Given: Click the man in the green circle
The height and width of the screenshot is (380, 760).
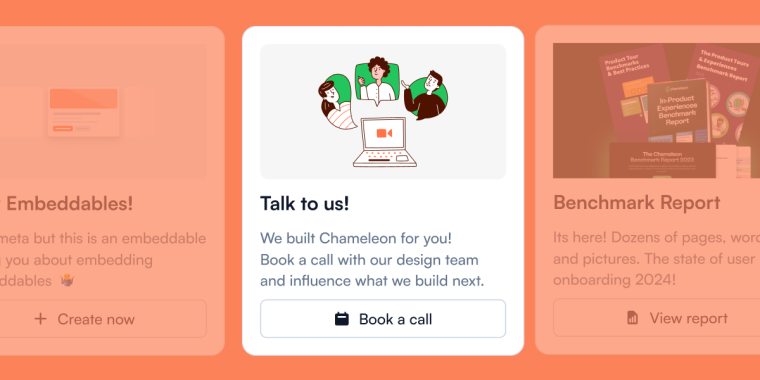Looking at the screenshot, I should 426,95.
